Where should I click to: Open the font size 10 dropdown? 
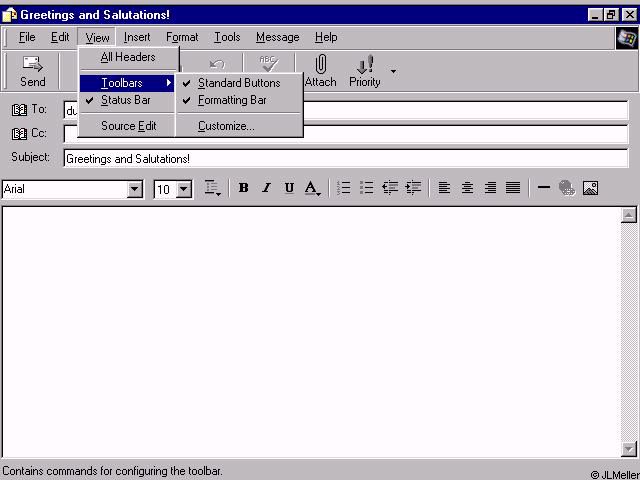click(184, 189)
